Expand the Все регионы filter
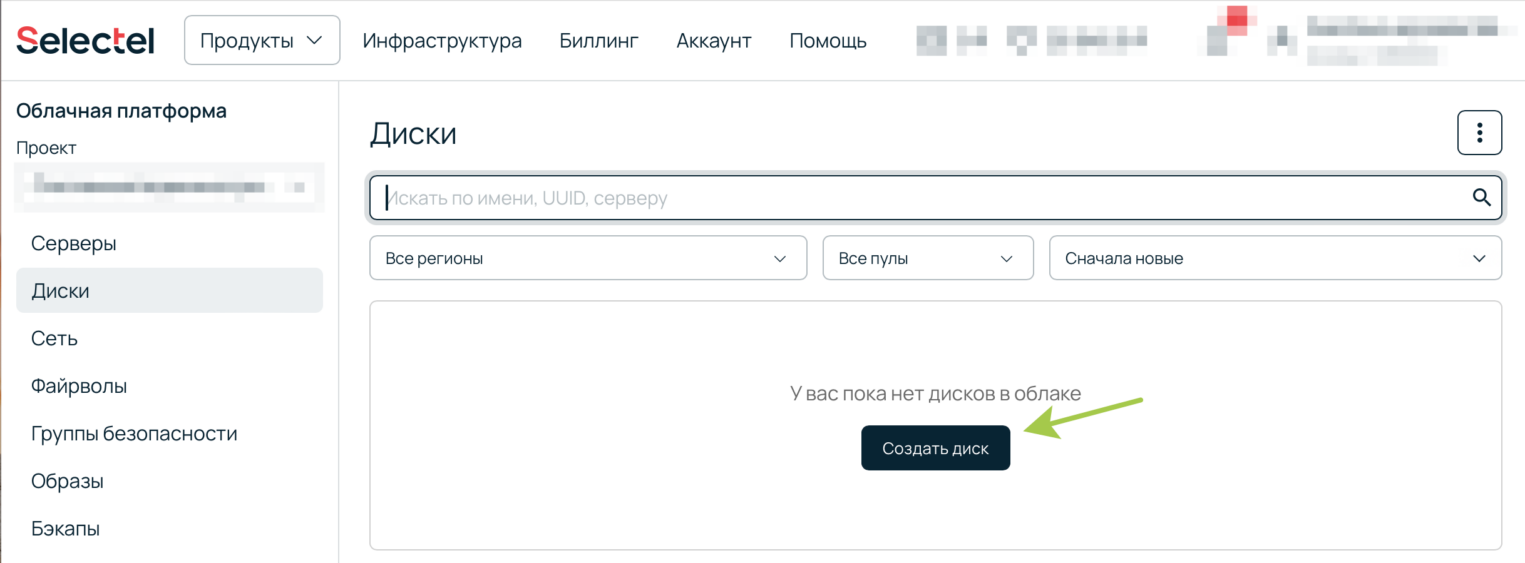The image size is (1525, 563). point(587,258)
